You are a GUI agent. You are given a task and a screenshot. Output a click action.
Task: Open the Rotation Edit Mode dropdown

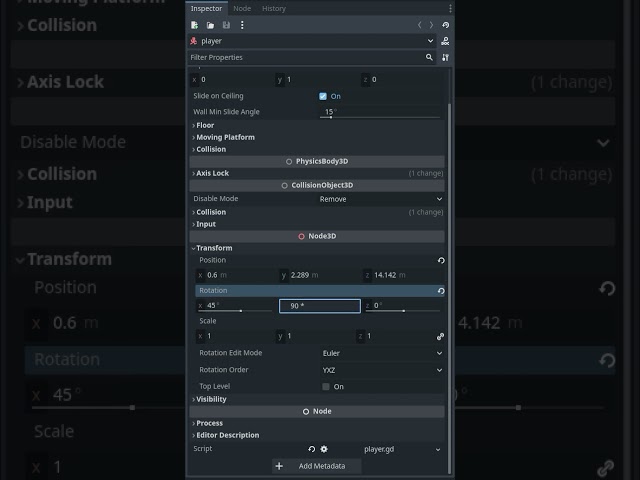point(381,353)
